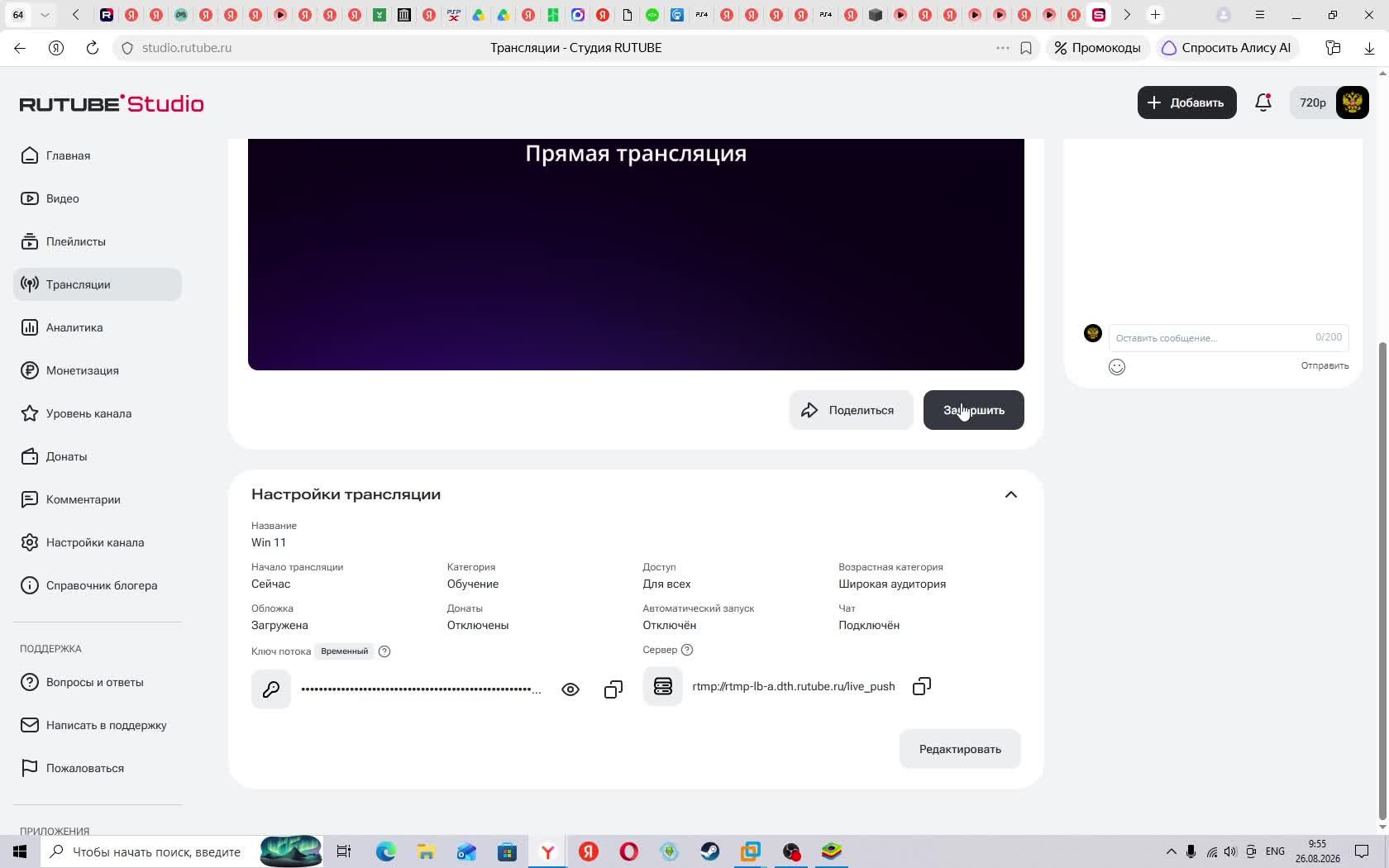Open Windows Start menu
Screen dimensions: 1389x868
[x=20, y=851]
